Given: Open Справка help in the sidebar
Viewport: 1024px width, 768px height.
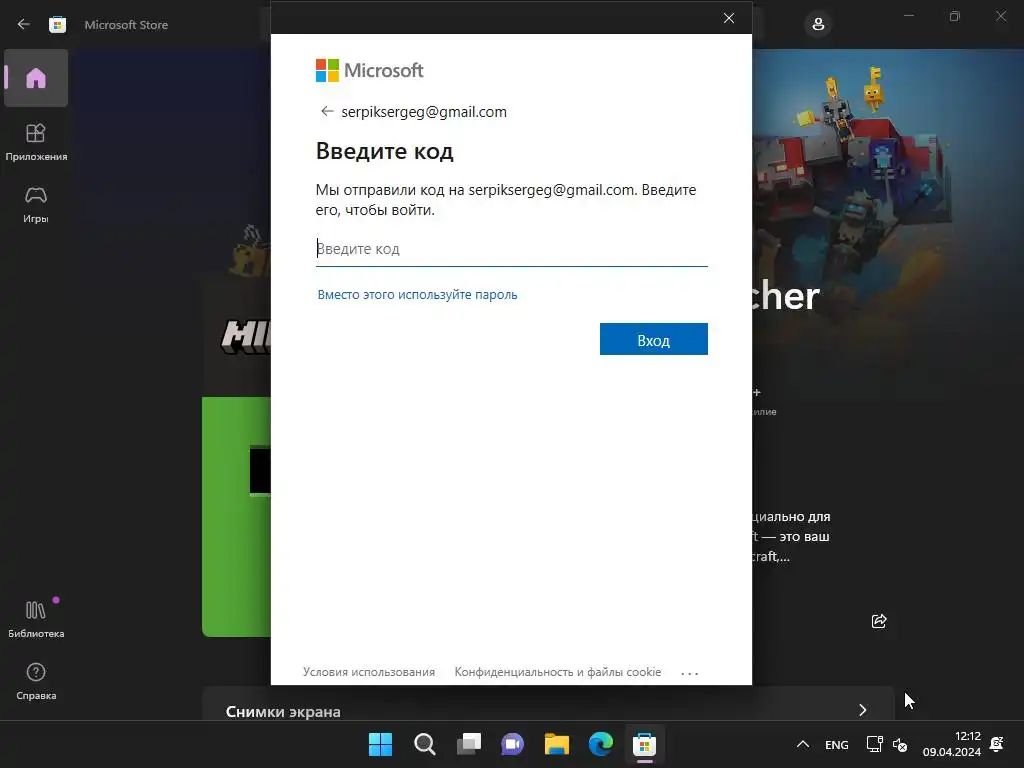Looking at the screenshot, I should tap(36, 681).
